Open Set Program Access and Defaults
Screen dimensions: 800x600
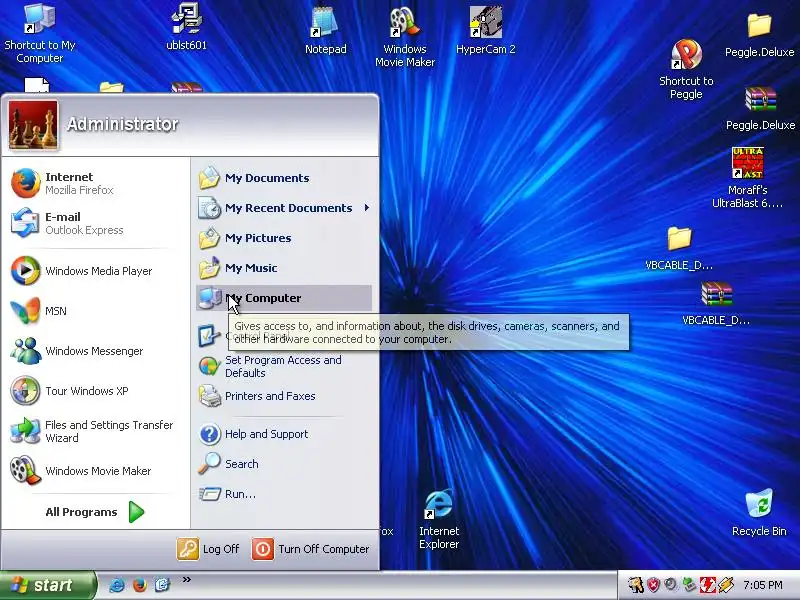pos(284,366)
